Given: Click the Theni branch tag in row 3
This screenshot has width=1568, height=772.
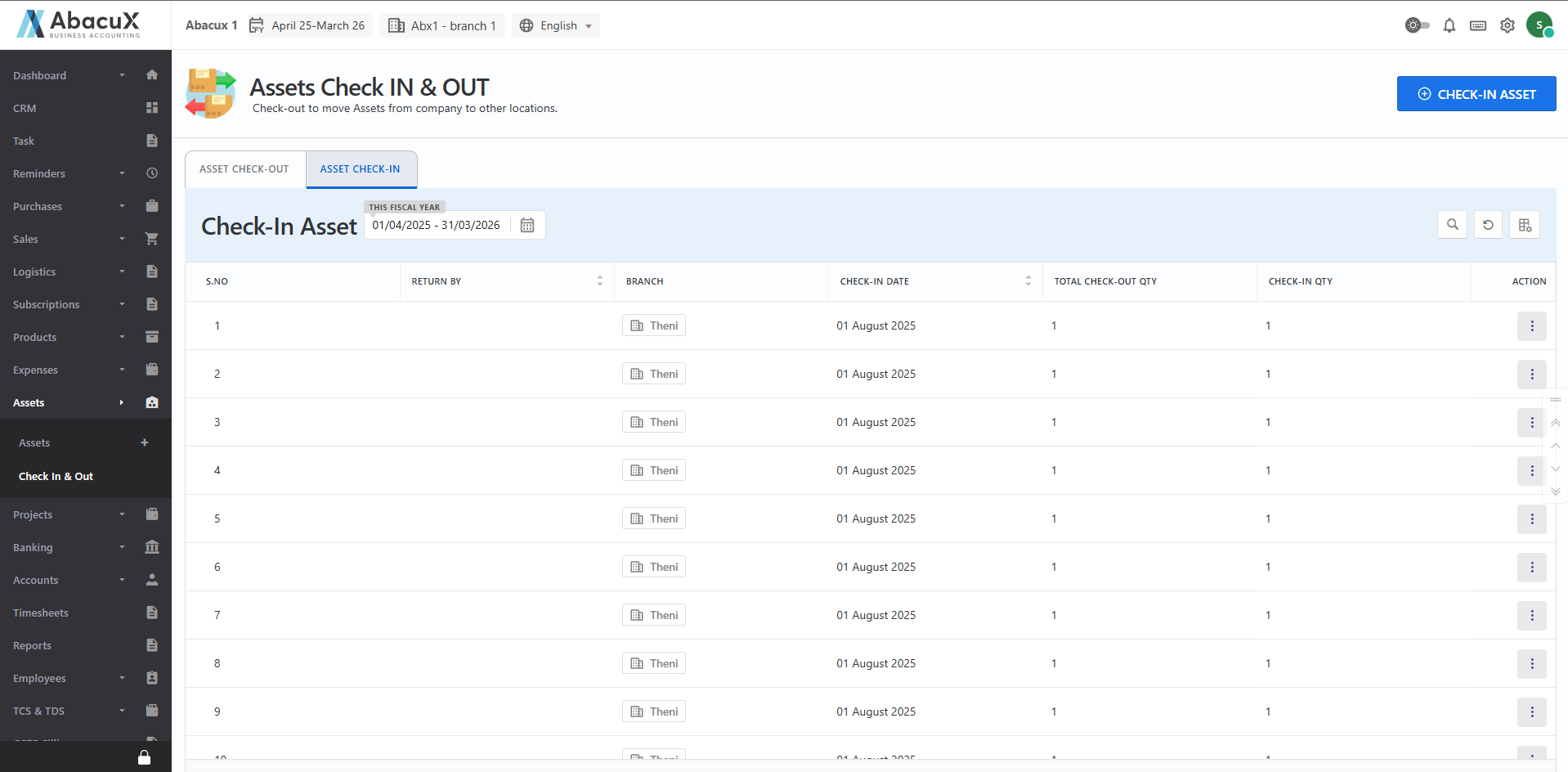Looking at the screenshot, I should point(654,422).
